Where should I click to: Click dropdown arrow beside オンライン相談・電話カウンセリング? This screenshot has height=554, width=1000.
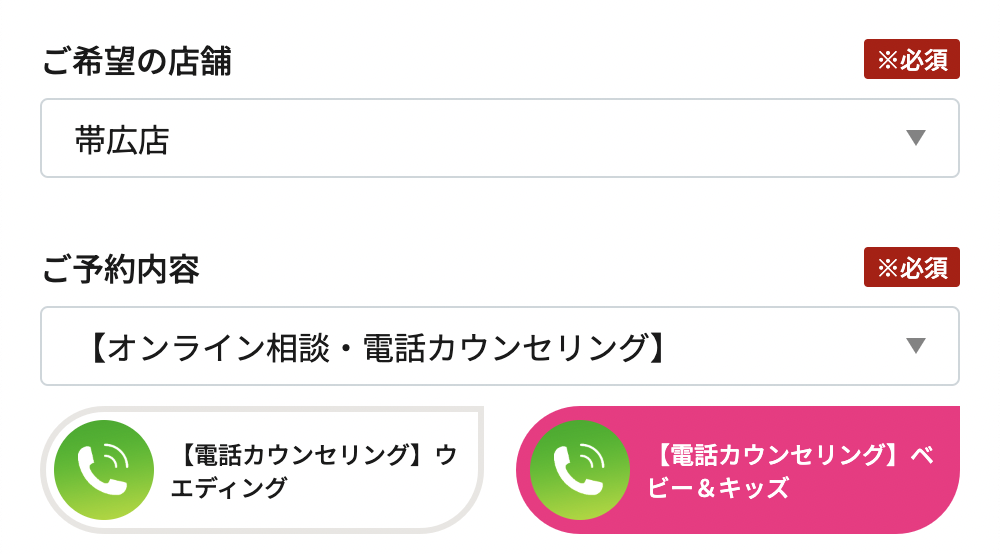tap(916, 346)
